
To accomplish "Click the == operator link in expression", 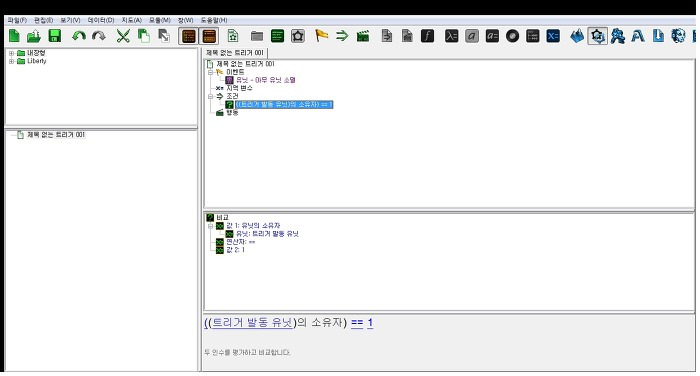I will point(357,322).
